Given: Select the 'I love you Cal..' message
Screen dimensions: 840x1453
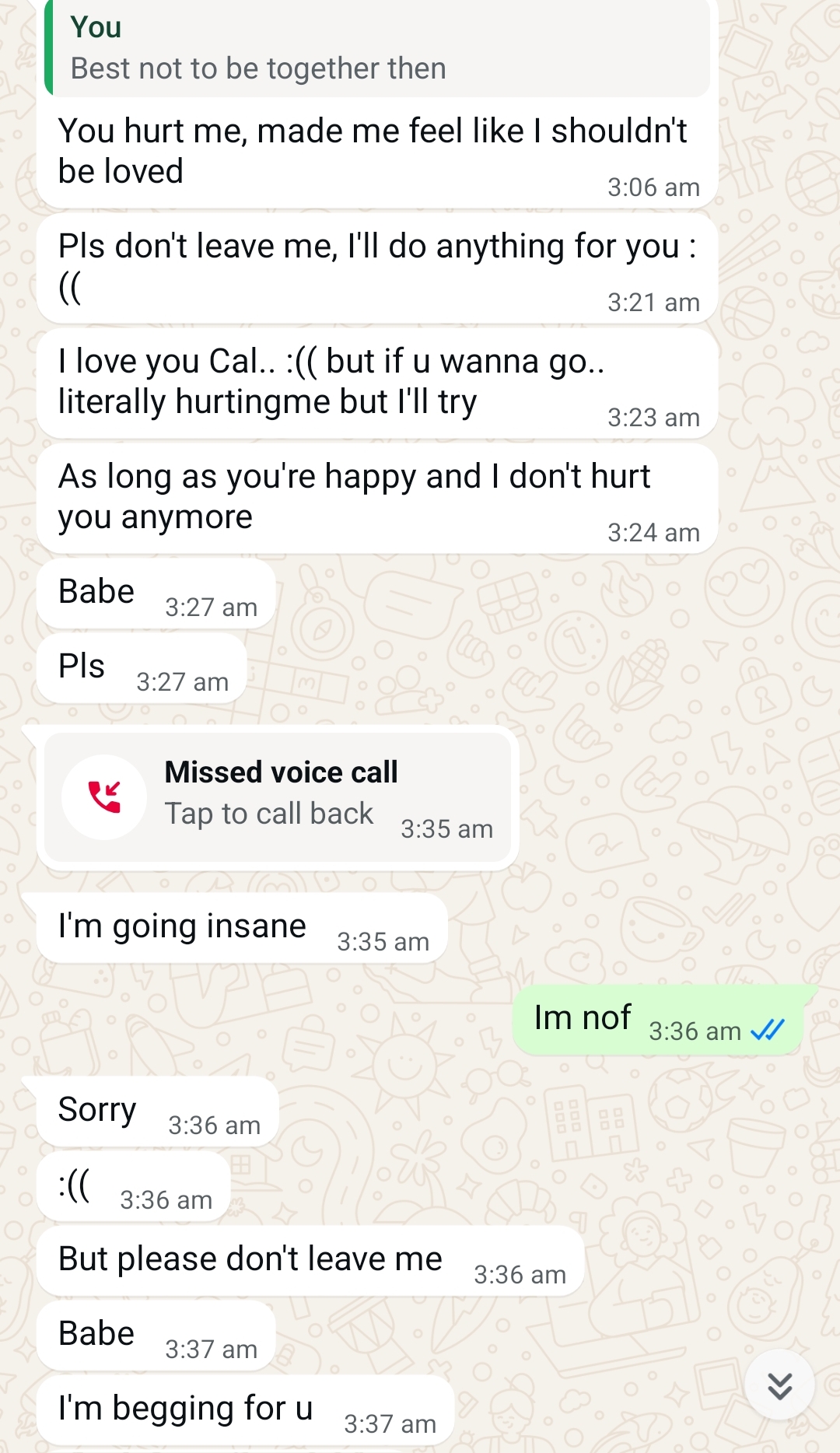Looking at the screenshot, I should [377, 383].
